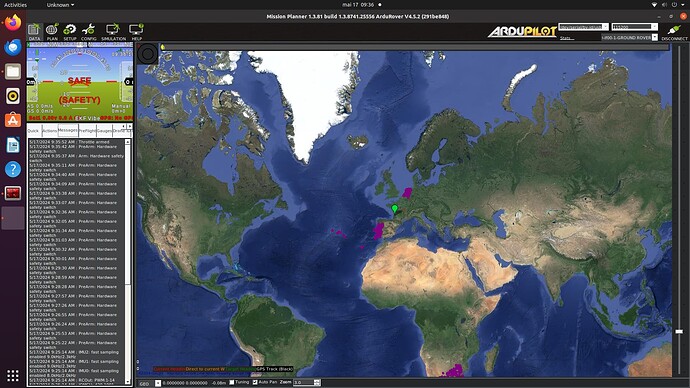The width and height of the screenshot is (690, 388).
Task: Open the SETUP screen
Action: tap(70, 32)
